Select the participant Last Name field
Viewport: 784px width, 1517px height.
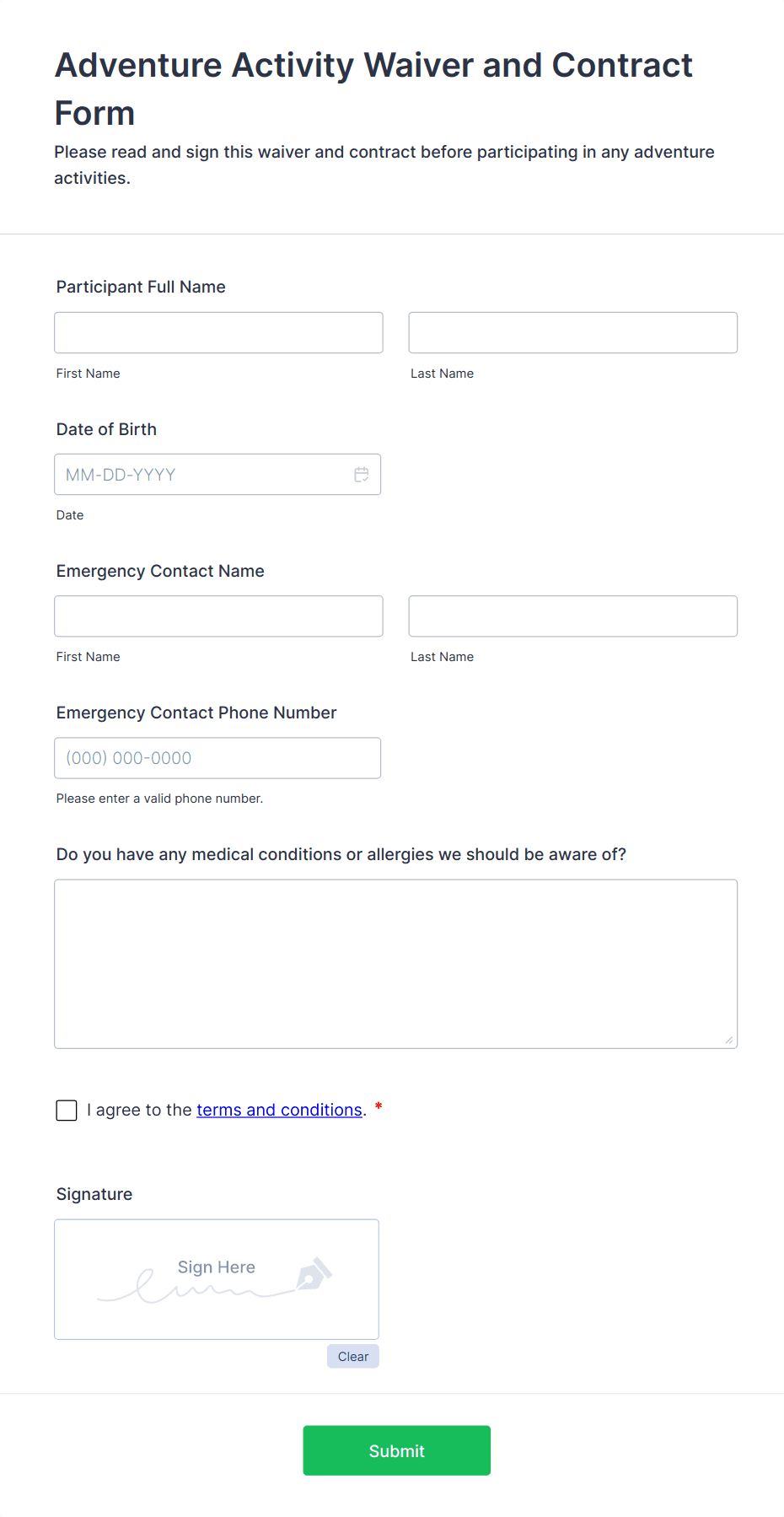pos(572,332)
